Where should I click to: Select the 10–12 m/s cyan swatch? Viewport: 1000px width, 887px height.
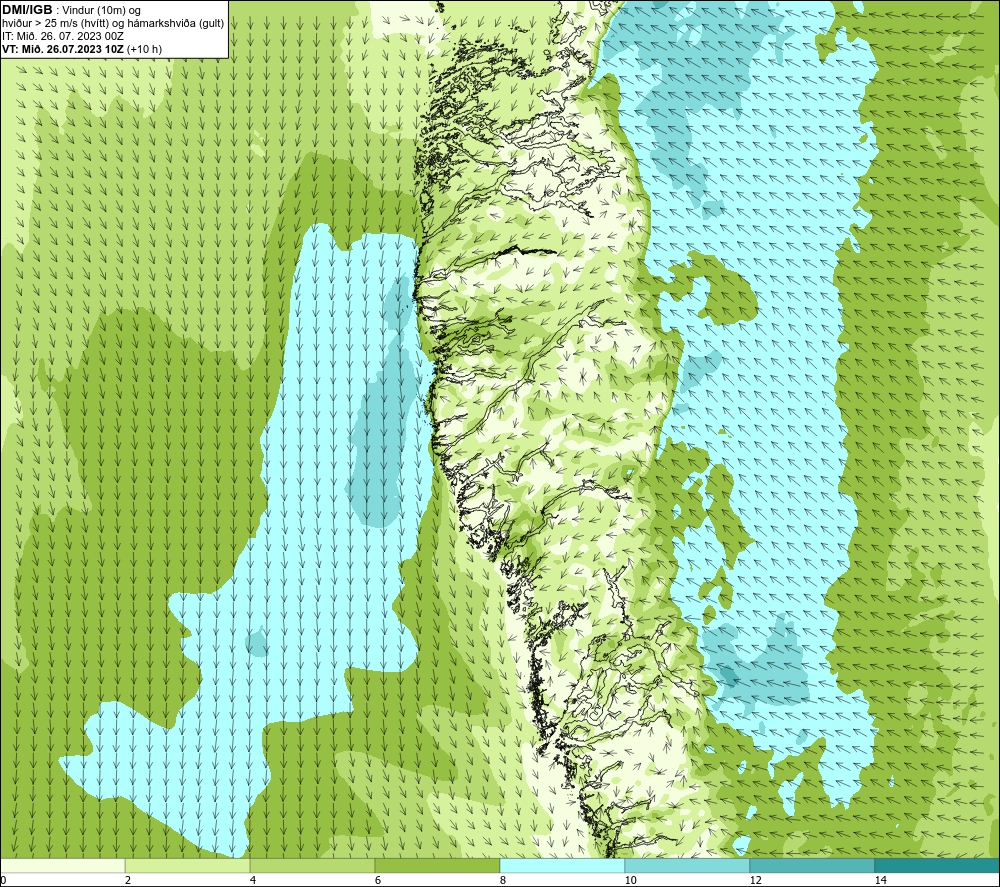point(688,866)
